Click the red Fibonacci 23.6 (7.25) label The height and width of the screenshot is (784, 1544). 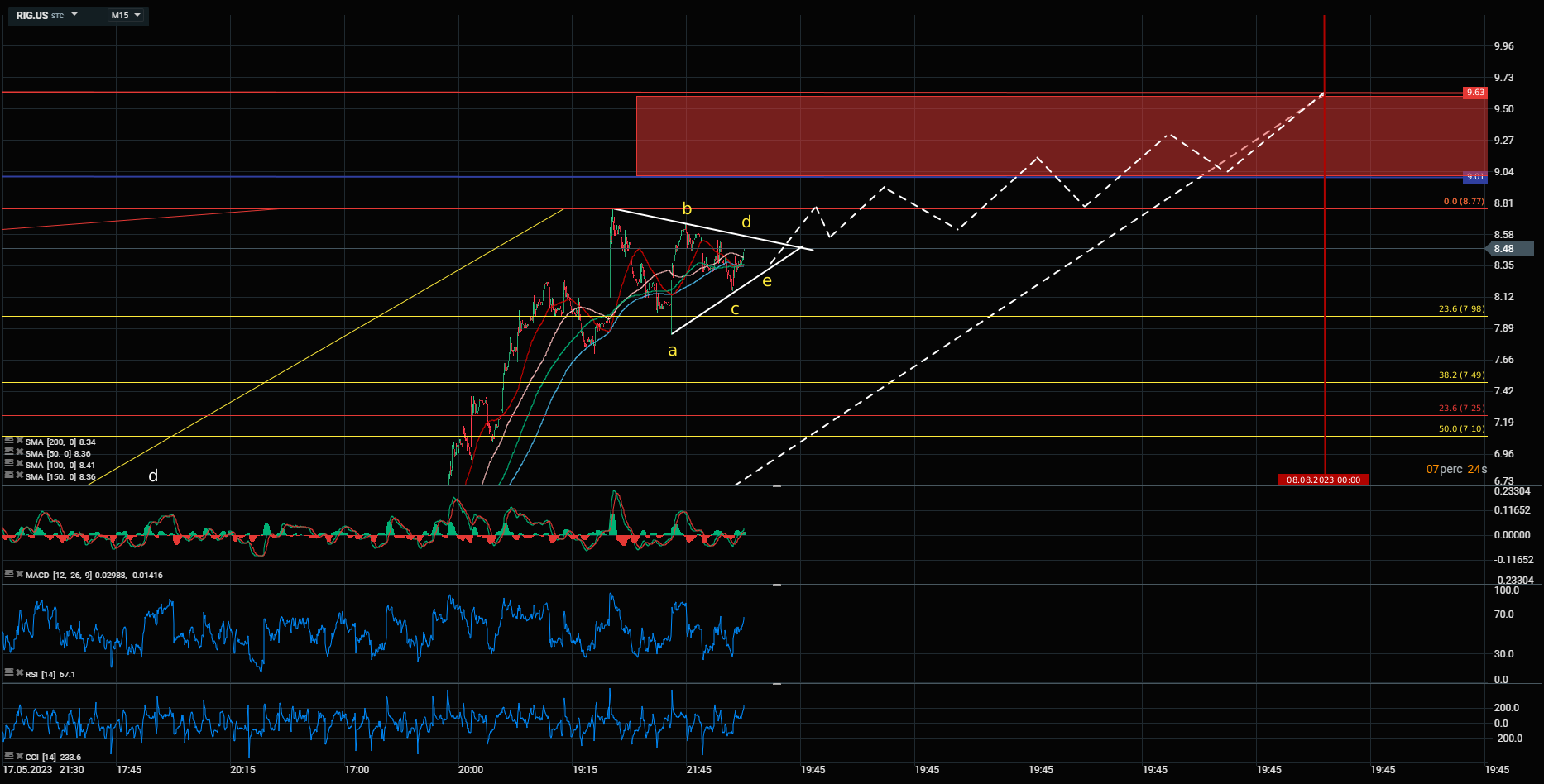click(x=1462, y=409)
